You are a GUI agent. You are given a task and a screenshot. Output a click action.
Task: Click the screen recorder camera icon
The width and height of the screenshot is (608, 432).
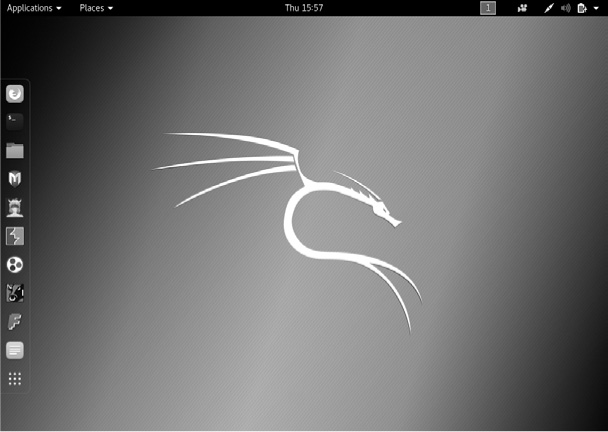(522, 8)
